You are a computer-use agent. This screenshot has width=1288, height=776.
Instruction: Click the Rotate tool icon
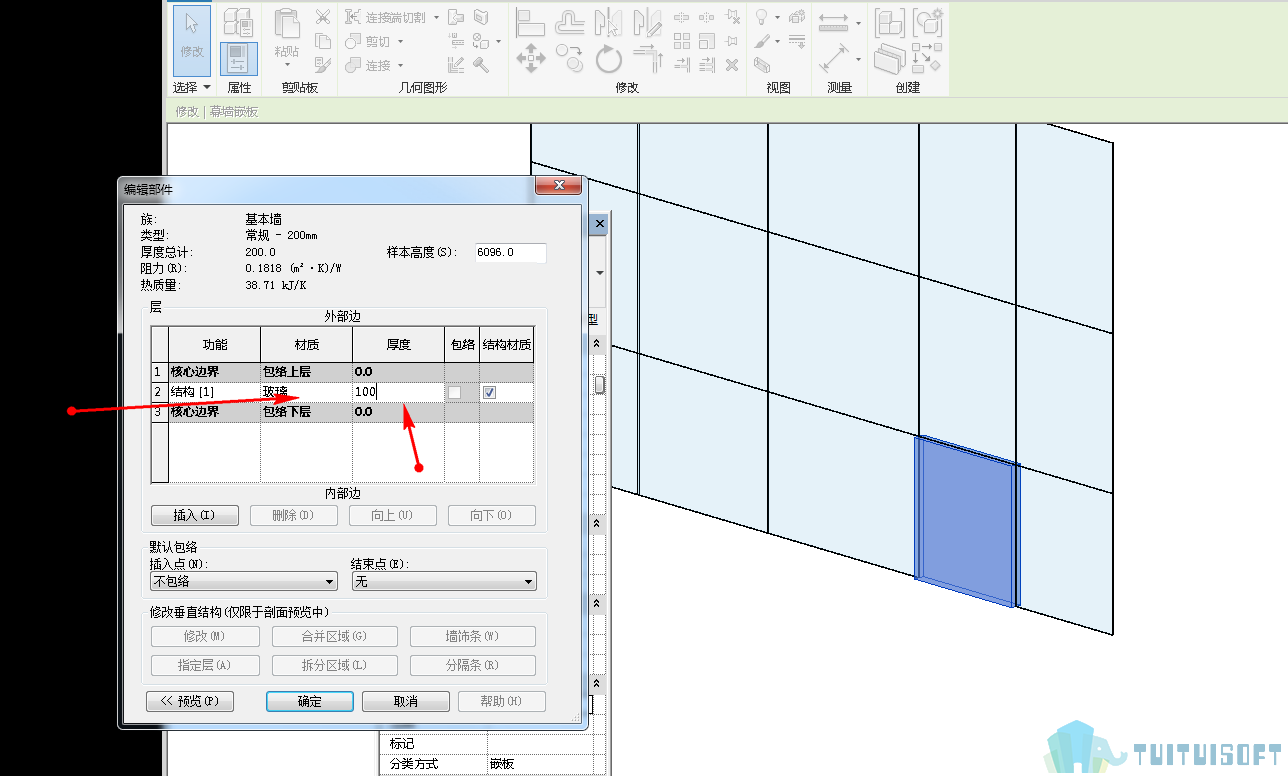pos(609,59)
